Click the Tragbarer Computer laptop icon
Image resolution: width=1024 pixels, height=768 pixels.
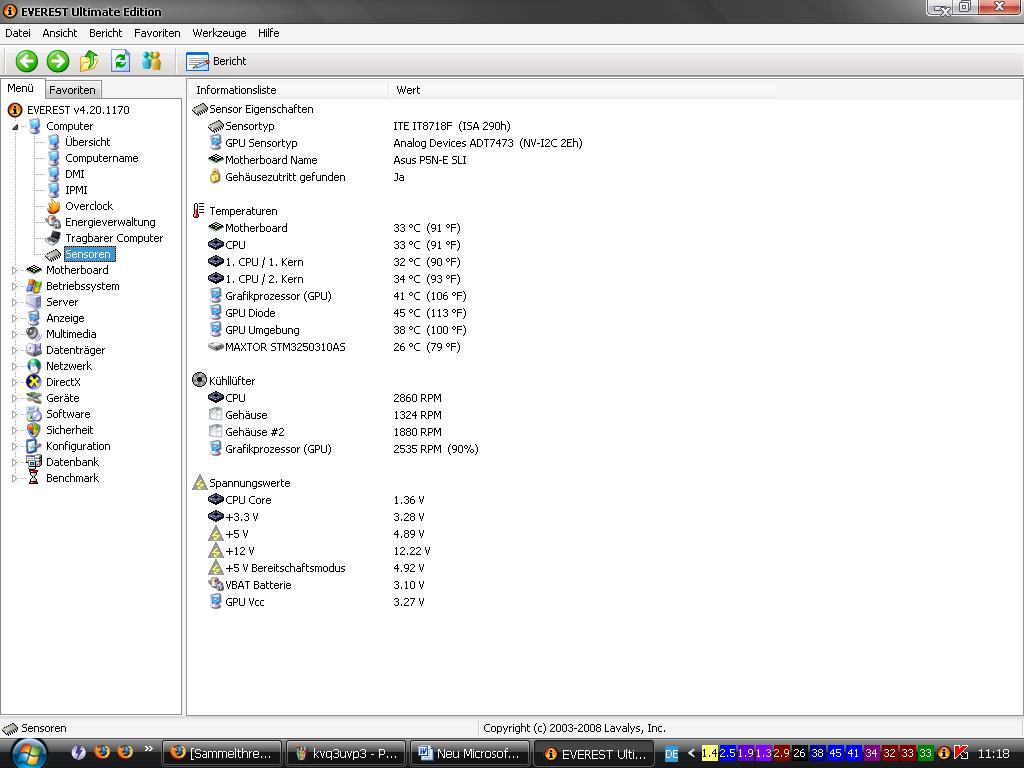point(54,238)
